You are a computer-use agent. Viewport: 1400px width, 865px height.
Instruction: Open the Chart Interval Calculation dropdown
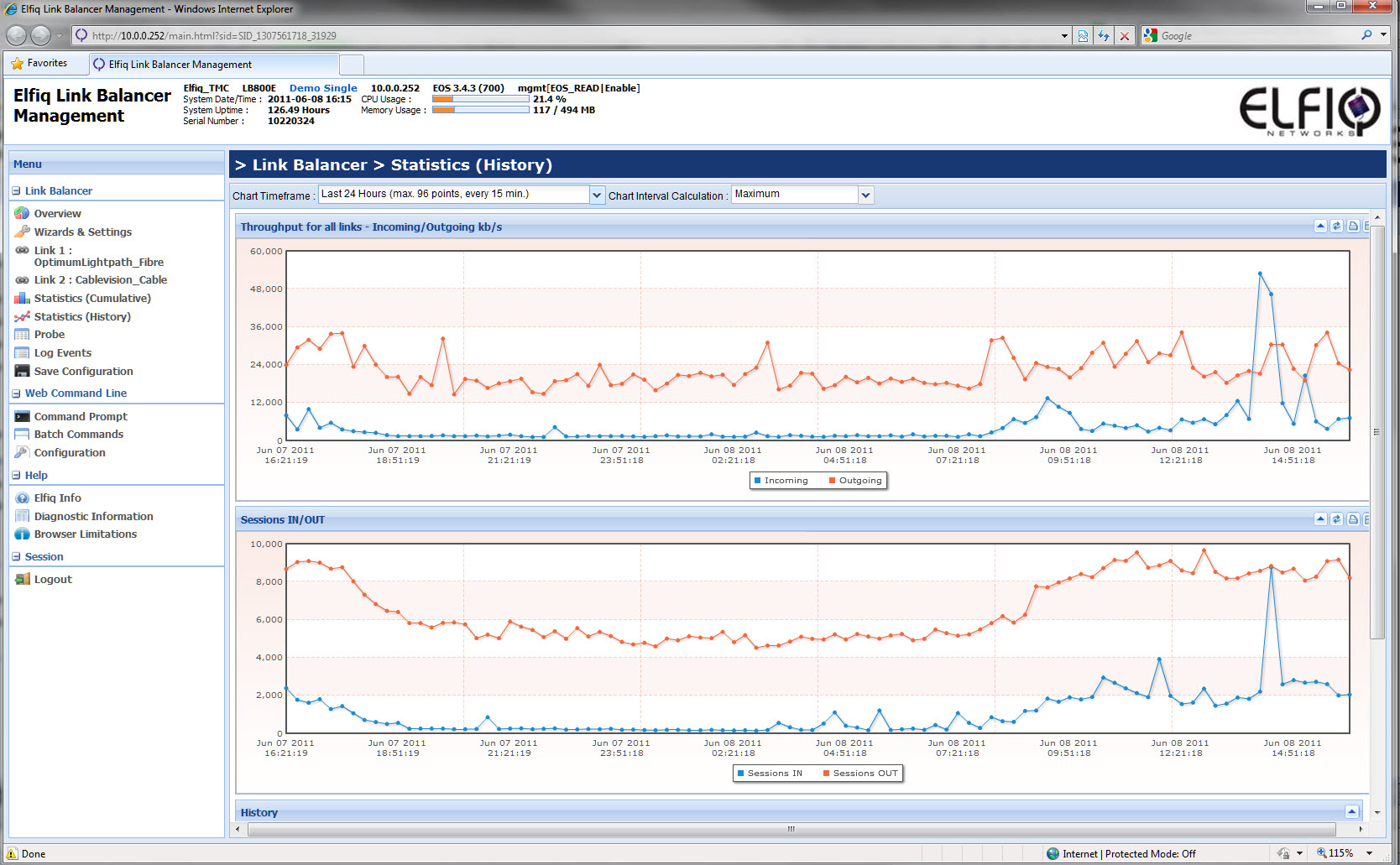click(866, 195)
